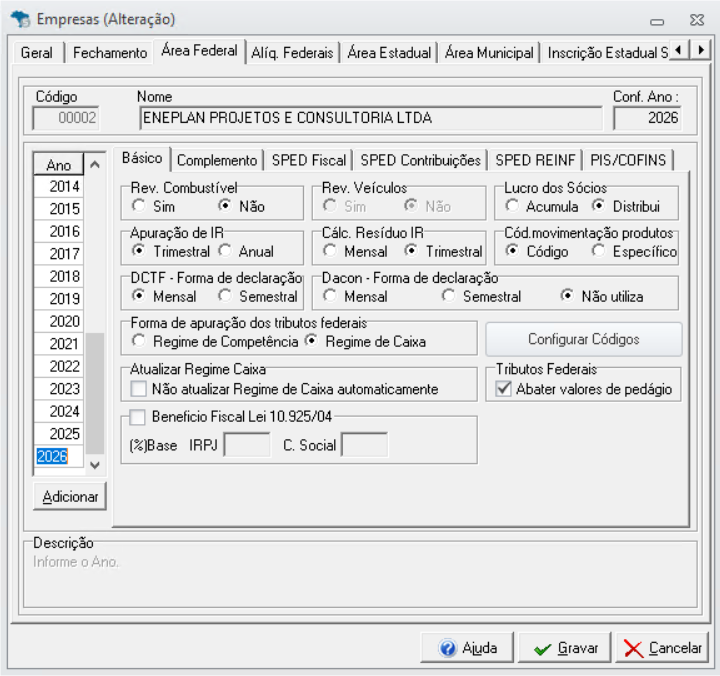Select year 2023 in the list
This screenshot has height=676, width=720.
click(x=59, y=389)
